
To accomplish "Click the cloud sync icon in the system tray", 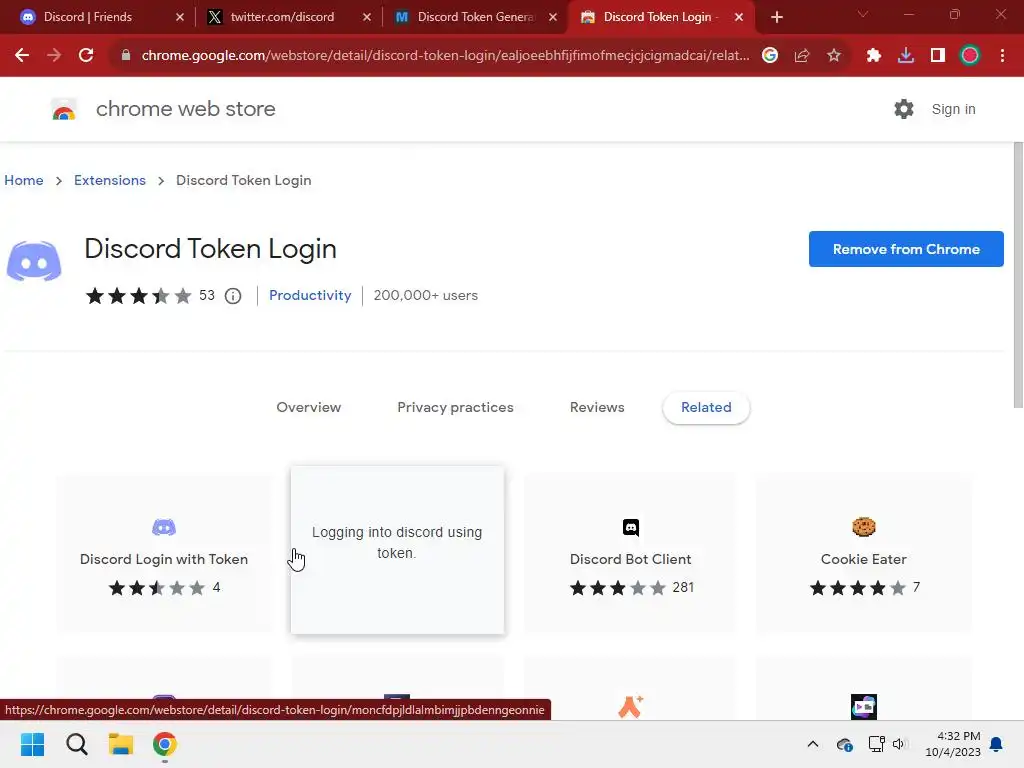I will pos(844,744).
